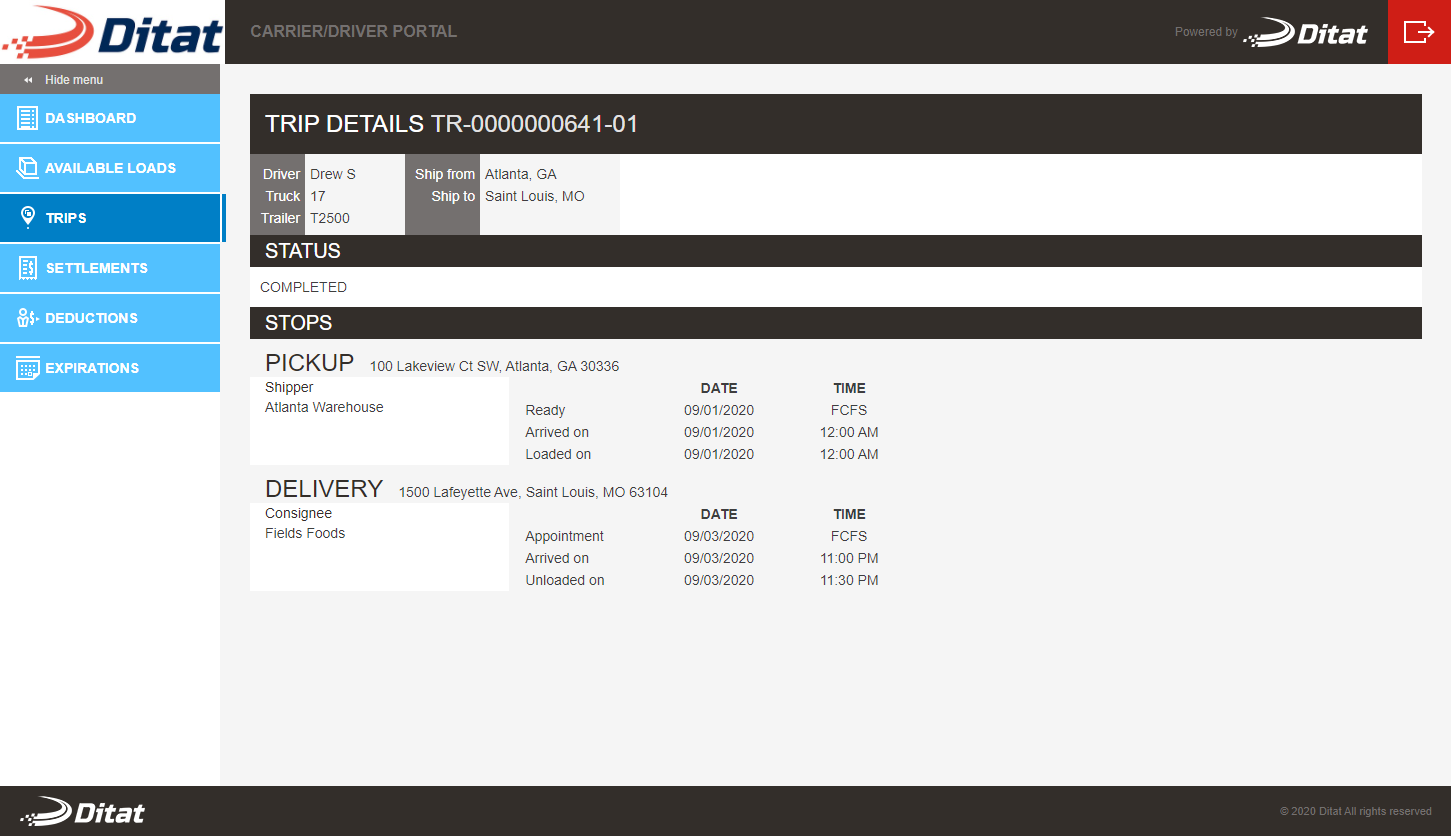Click the Atlanta Warehouse shipper name
The width and height of the screenshot is (1451, 836).
click(324, 407)
